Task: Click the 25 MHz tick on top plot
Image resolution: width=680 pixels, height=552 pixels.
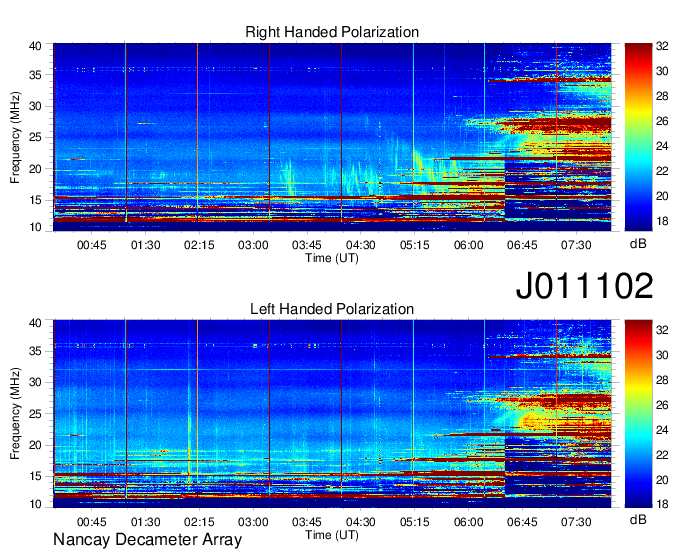Action: coord(35,137)
